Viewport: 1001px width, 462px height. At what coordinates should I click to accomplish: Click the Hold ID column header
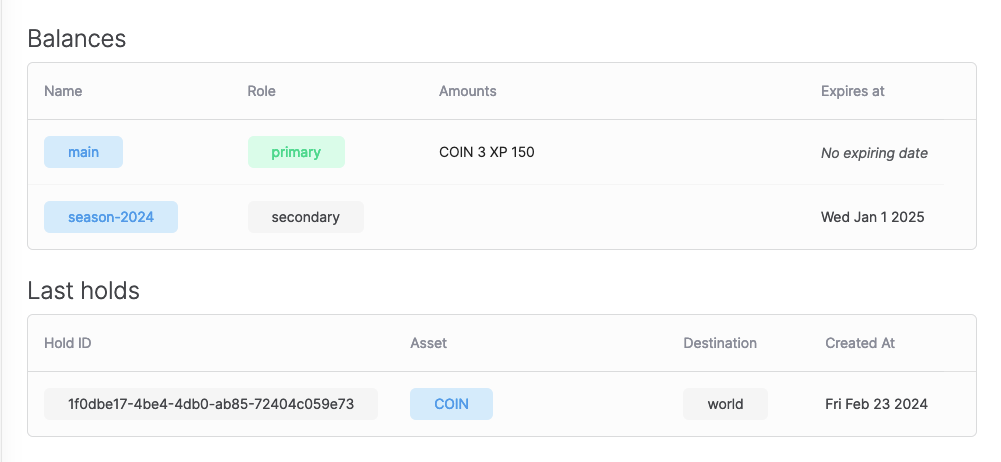[68, 343]
